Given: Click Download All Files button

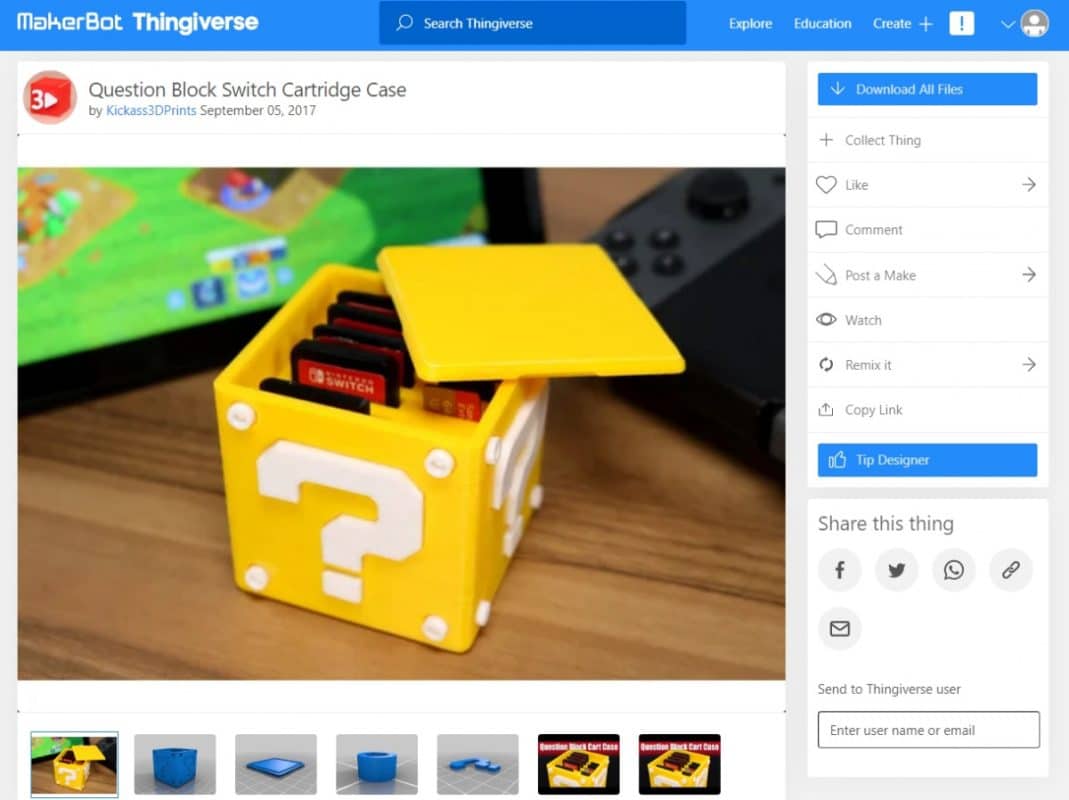Looking at the screenshot, I should 927,89.
